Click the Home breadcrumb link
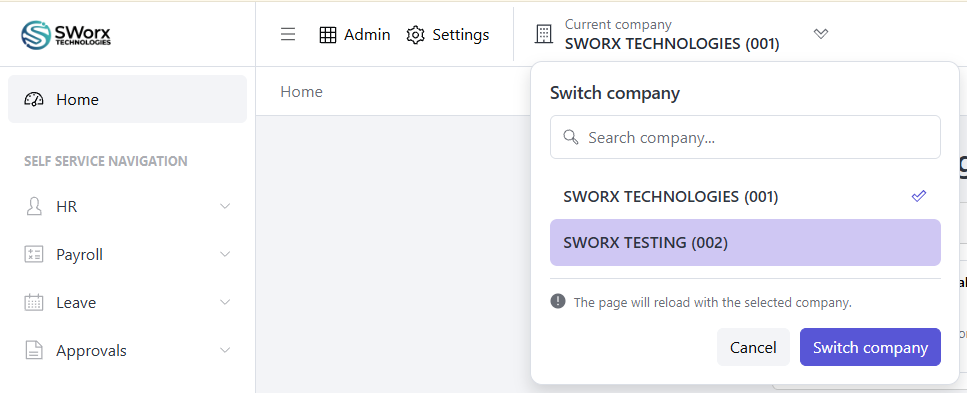This screenshot has width=967, height=393. click(302, 92)
